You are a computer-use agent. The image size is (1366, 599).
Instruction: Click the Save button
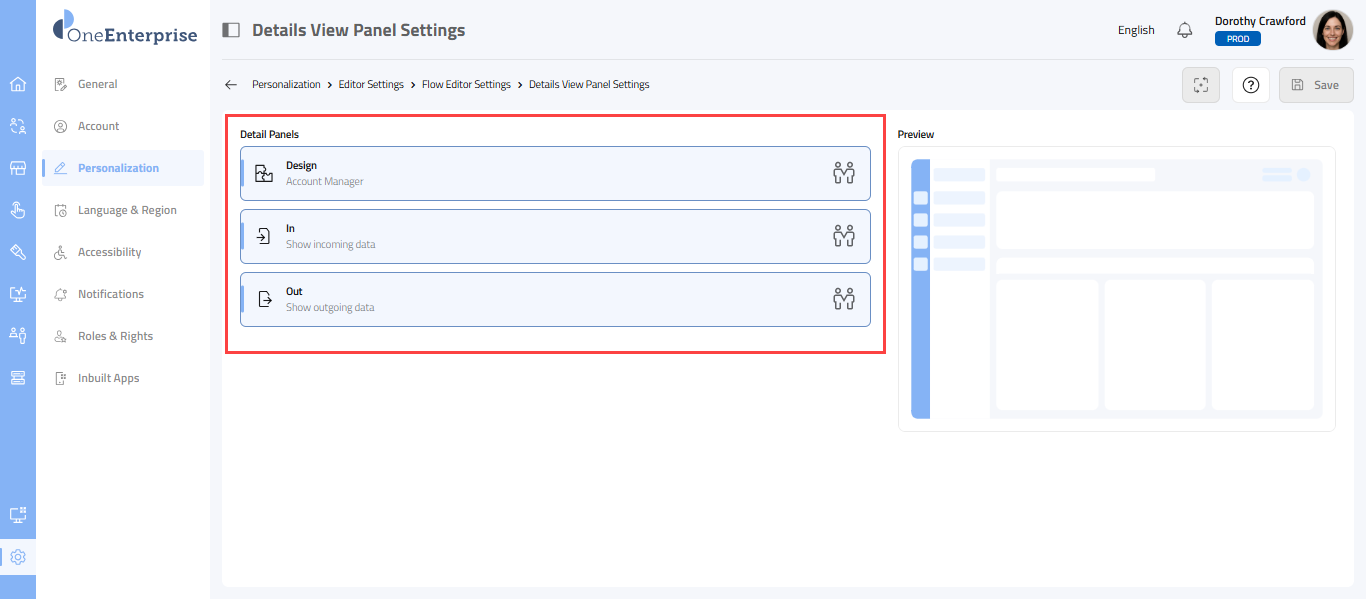coord(1315,85)
